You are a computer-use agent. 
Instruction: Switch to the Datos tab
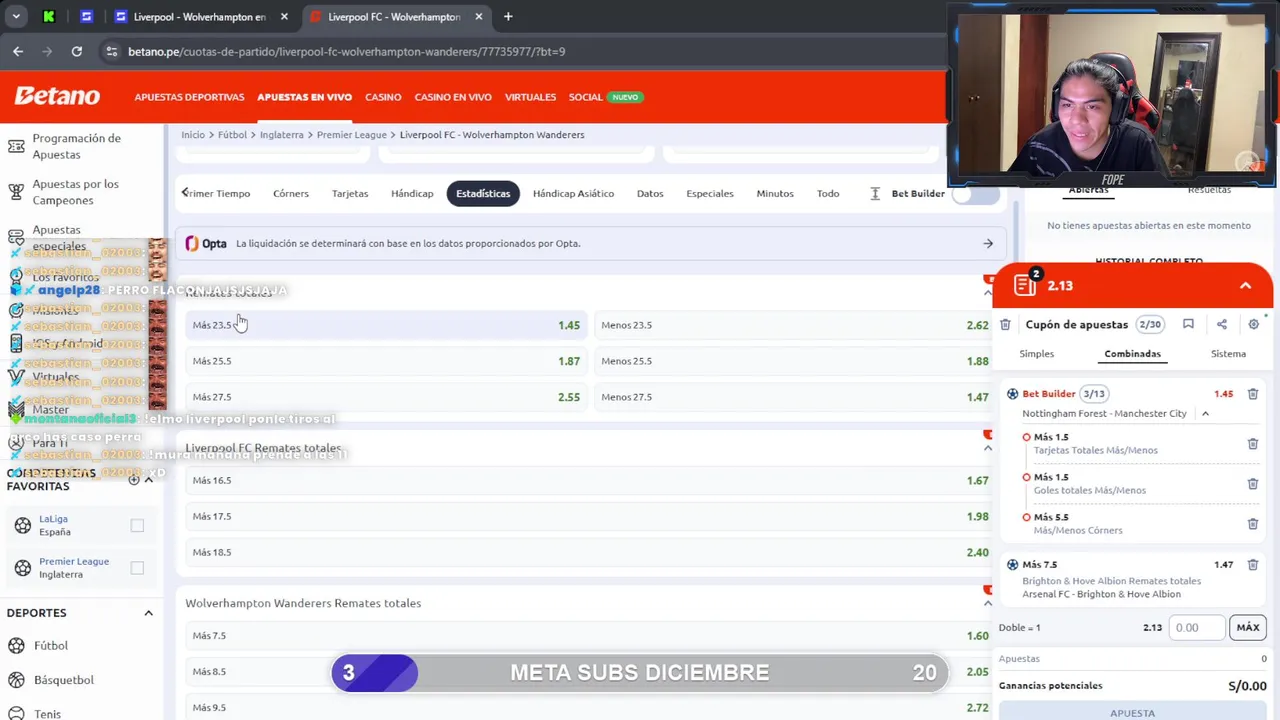650,193
